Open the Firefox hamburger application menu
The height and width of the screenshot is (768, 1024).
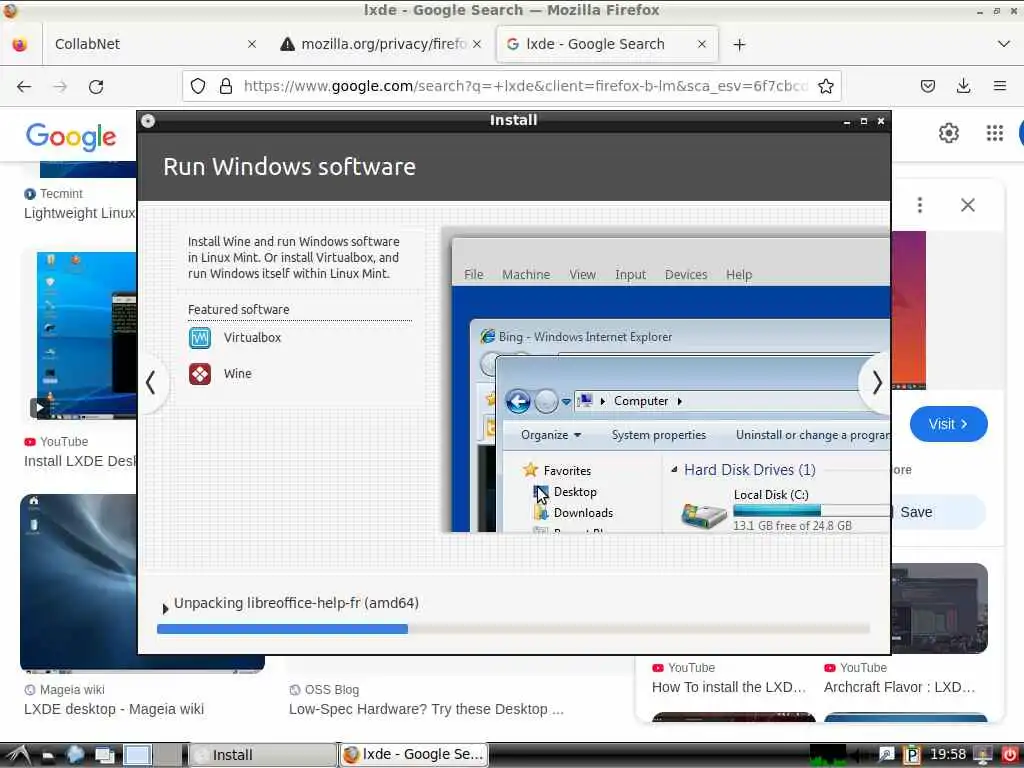pos(1000,86)
